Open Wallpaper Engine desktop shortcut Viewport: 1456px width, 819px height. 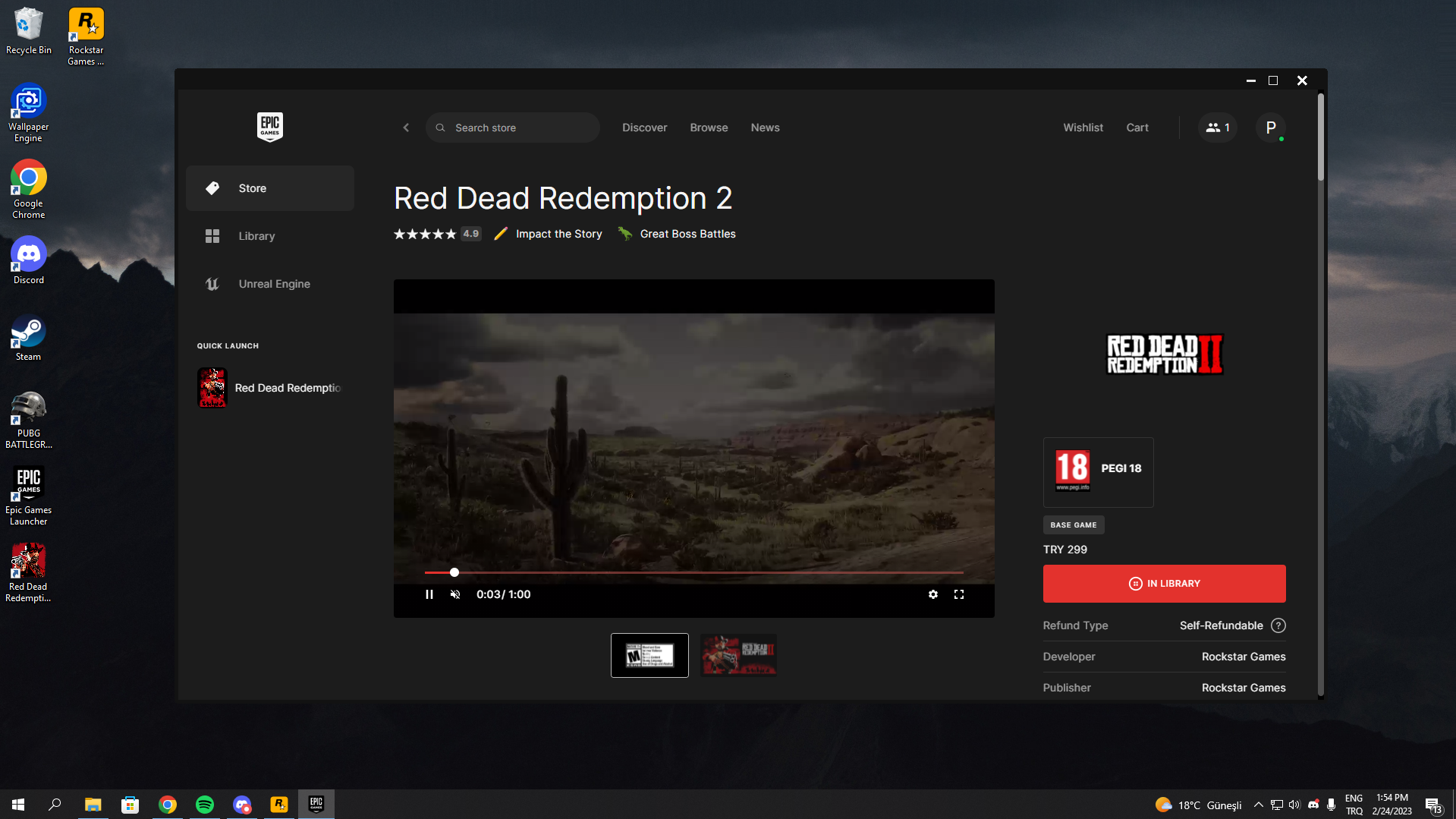click(29, 113)
